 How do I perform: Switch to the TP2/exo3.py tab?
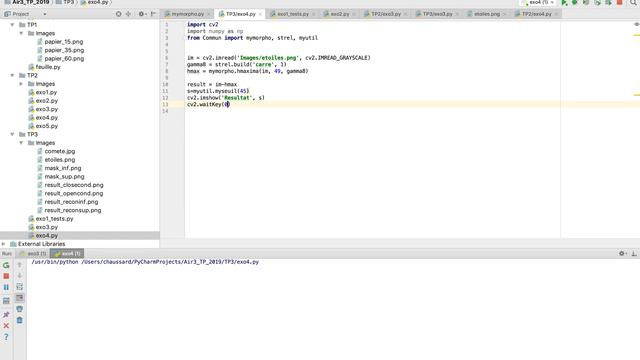[x=386, y=14]
